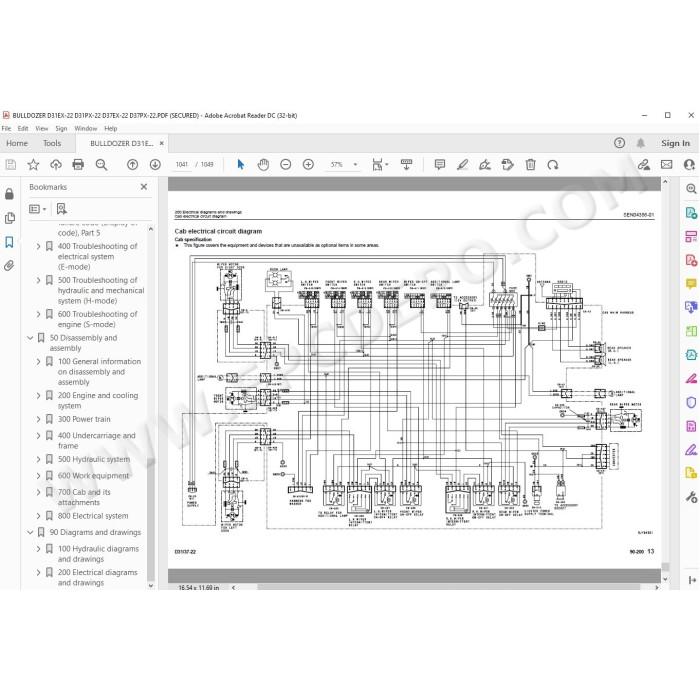Open the Export PDF tool
This screenshot has width=700, height=700.
[x=691, y=212]
